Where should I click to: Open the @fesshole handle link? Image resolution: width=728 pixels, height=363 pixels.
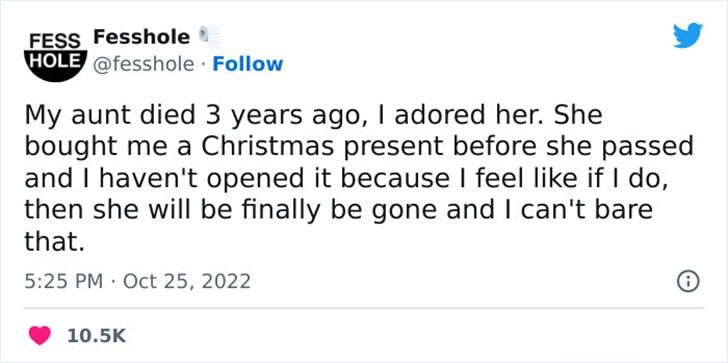(144, 65)
